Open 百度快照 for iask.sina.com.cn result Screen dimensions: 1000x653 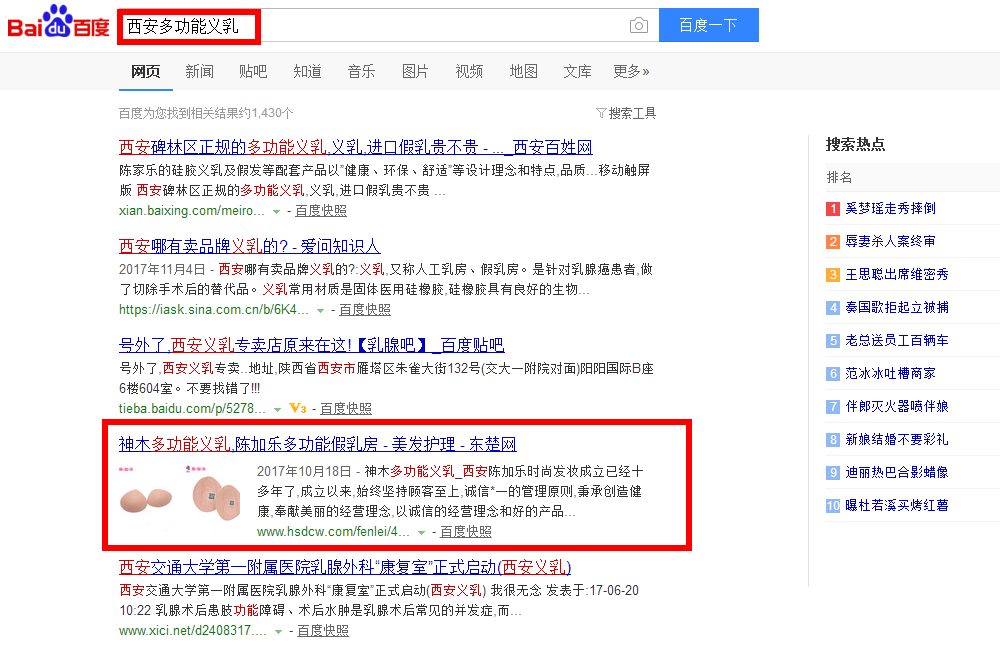(x=365, y=310)
